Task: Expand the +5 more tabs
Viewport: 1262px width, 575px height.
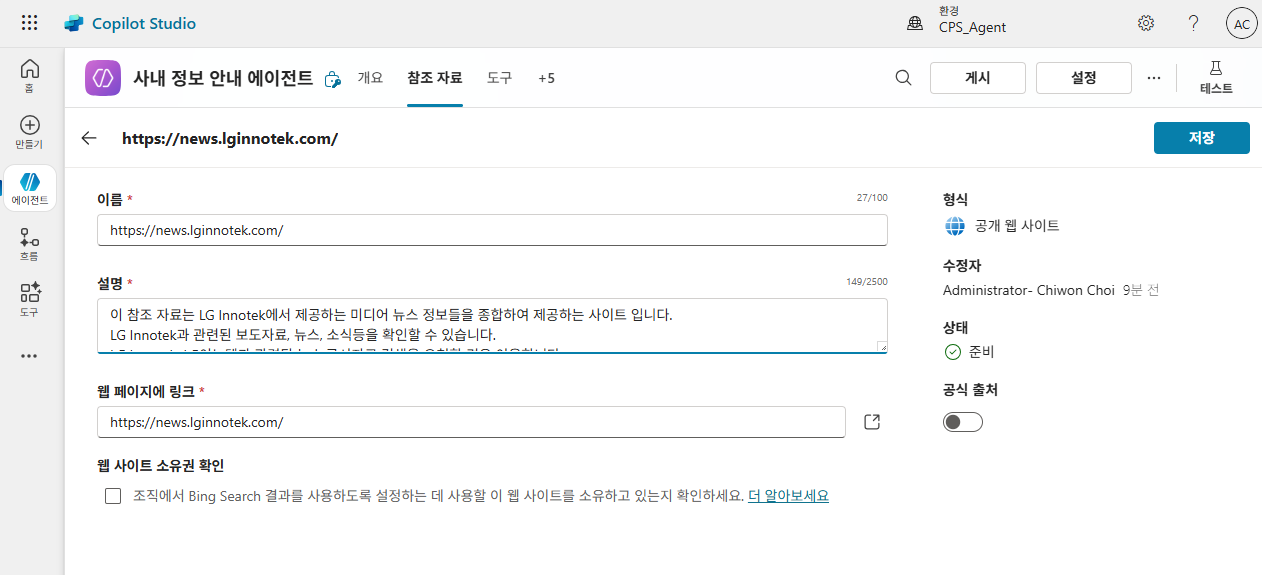Action: (546, 78)
